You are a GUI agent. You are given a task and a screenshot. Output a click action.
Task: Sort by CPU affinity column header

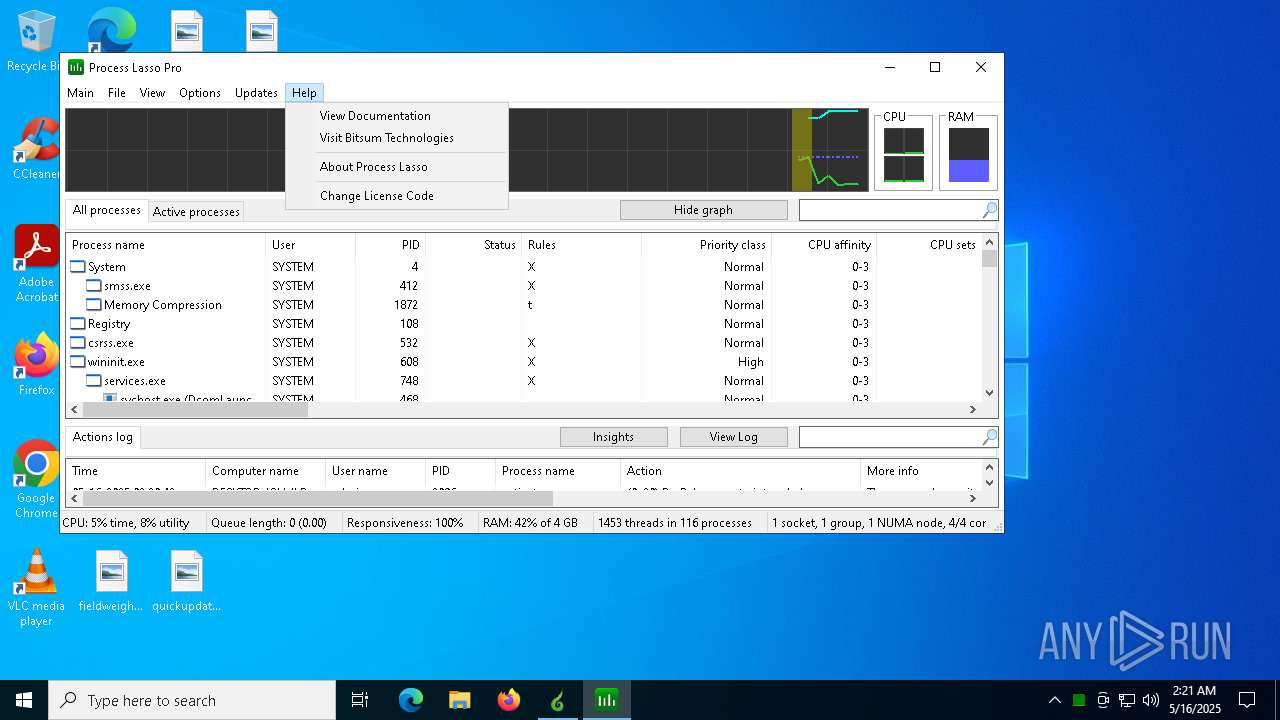click(824, 245)
